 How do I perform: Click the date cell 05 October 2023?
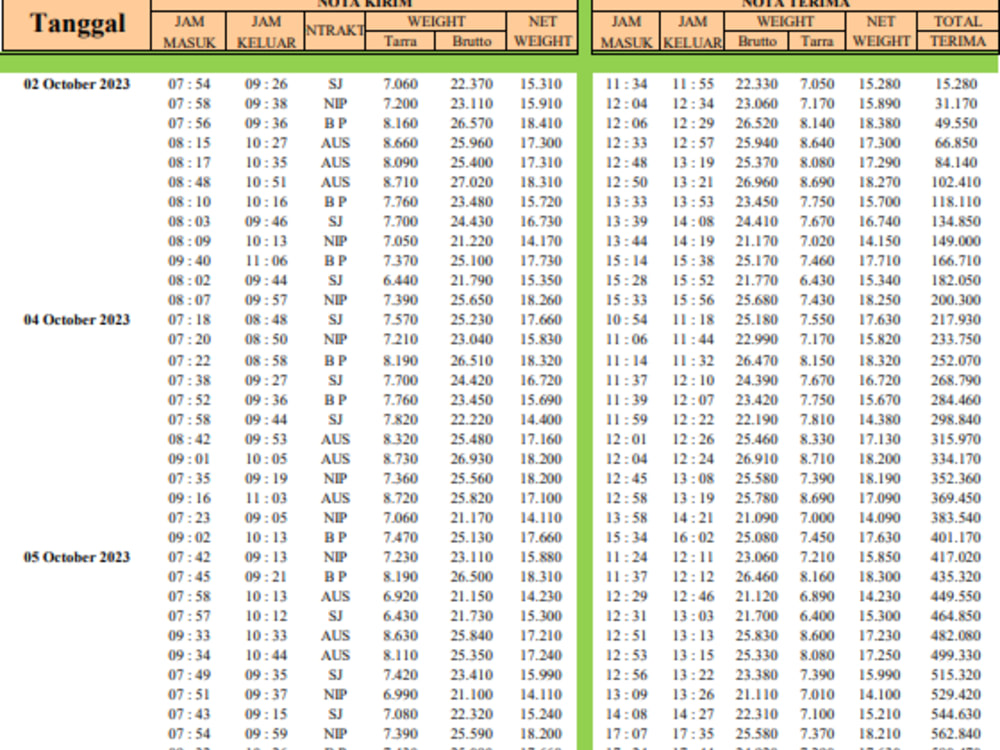point(77,557)
